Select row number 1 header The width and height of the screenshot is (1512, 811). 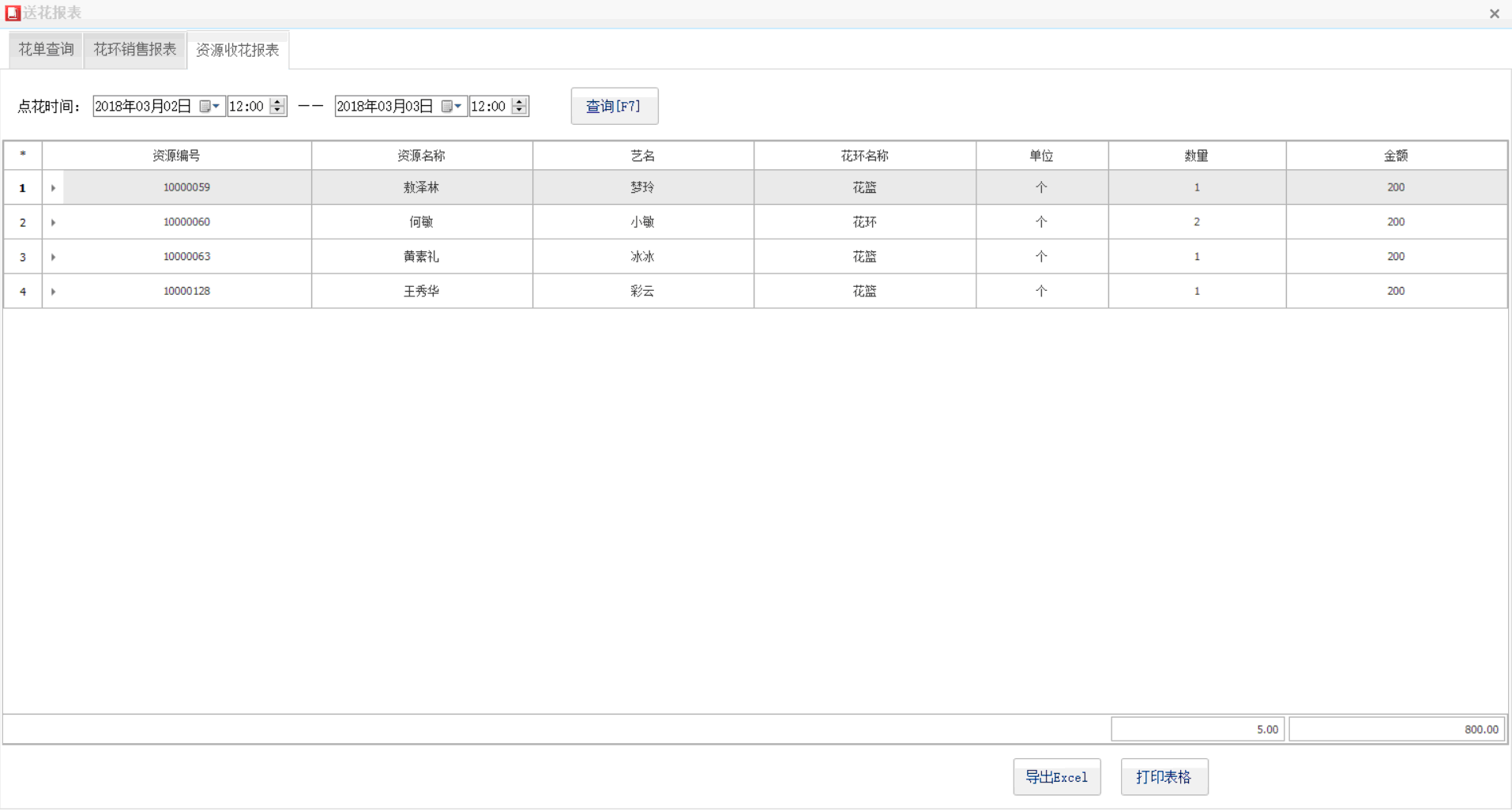pyautogui.click(x=23, y=188)
